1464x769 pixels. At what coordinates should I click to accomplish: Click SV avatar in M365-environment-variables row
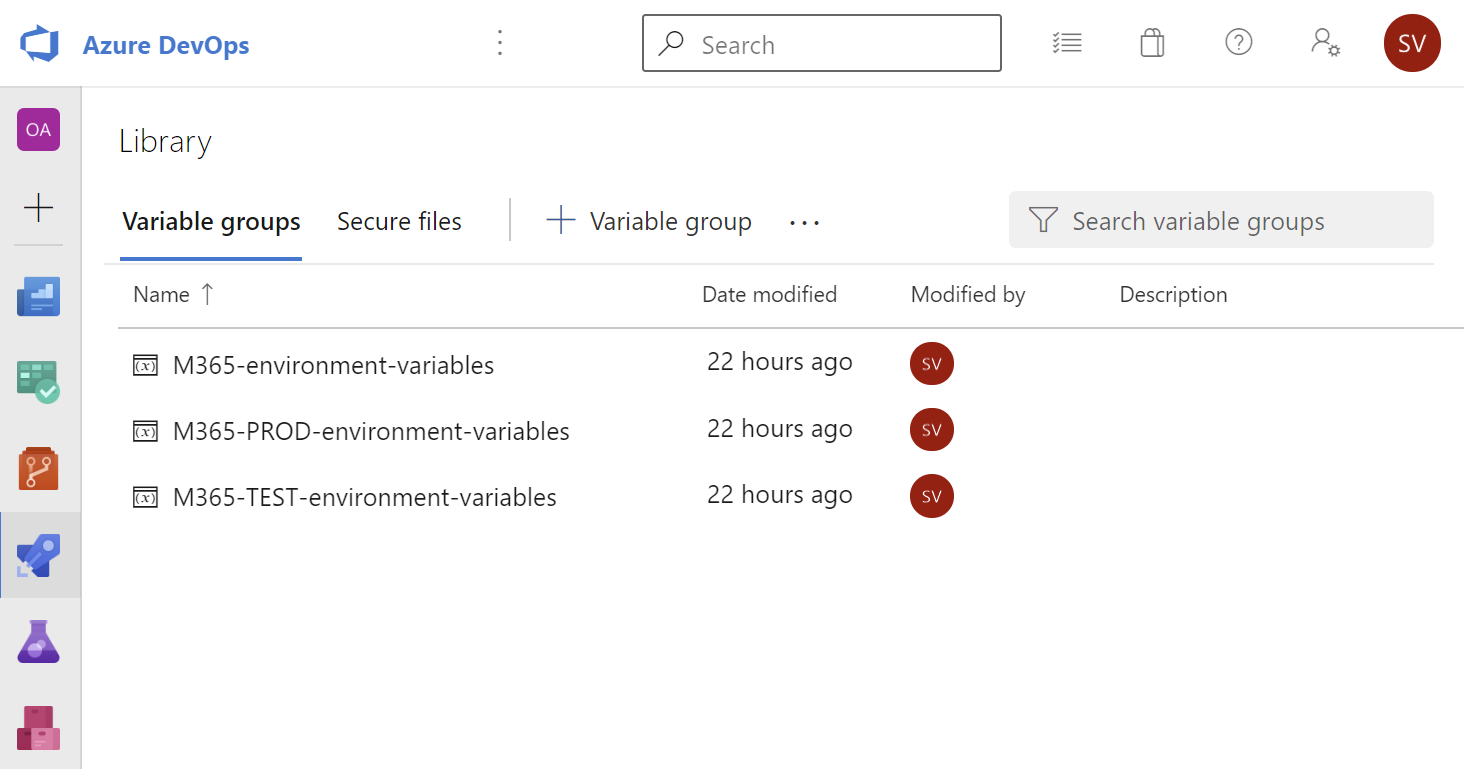(932, 364)
